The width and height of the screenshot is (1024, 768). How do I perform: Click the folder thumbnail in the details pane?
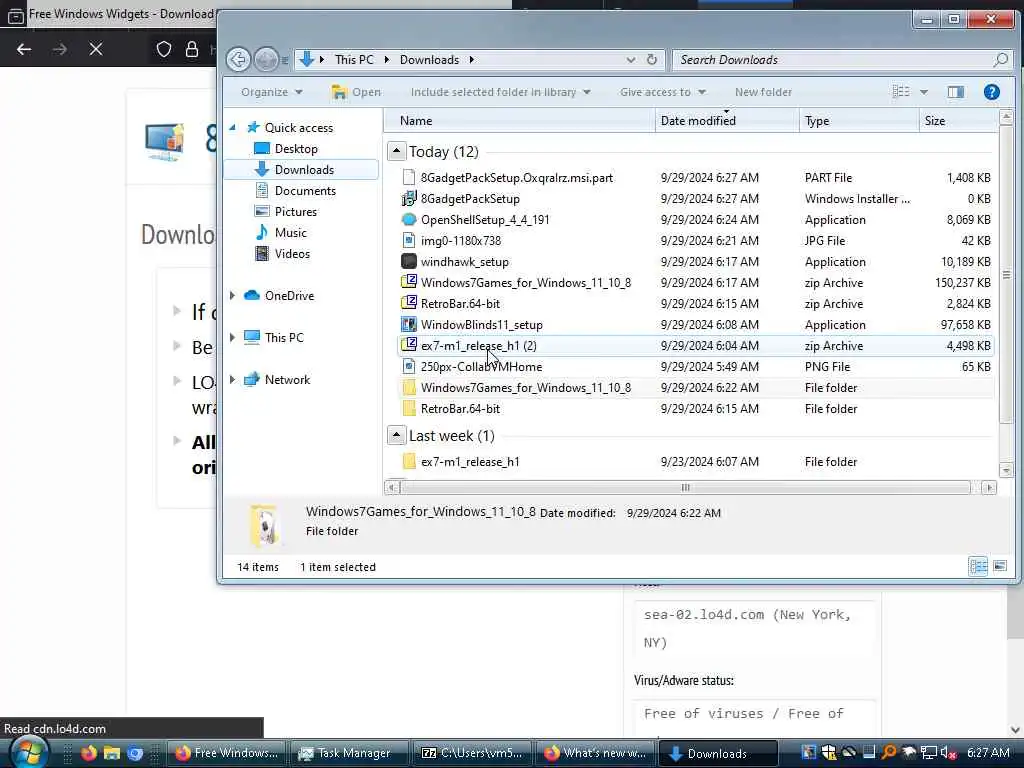pyautogui.click(x=264, y=524)
